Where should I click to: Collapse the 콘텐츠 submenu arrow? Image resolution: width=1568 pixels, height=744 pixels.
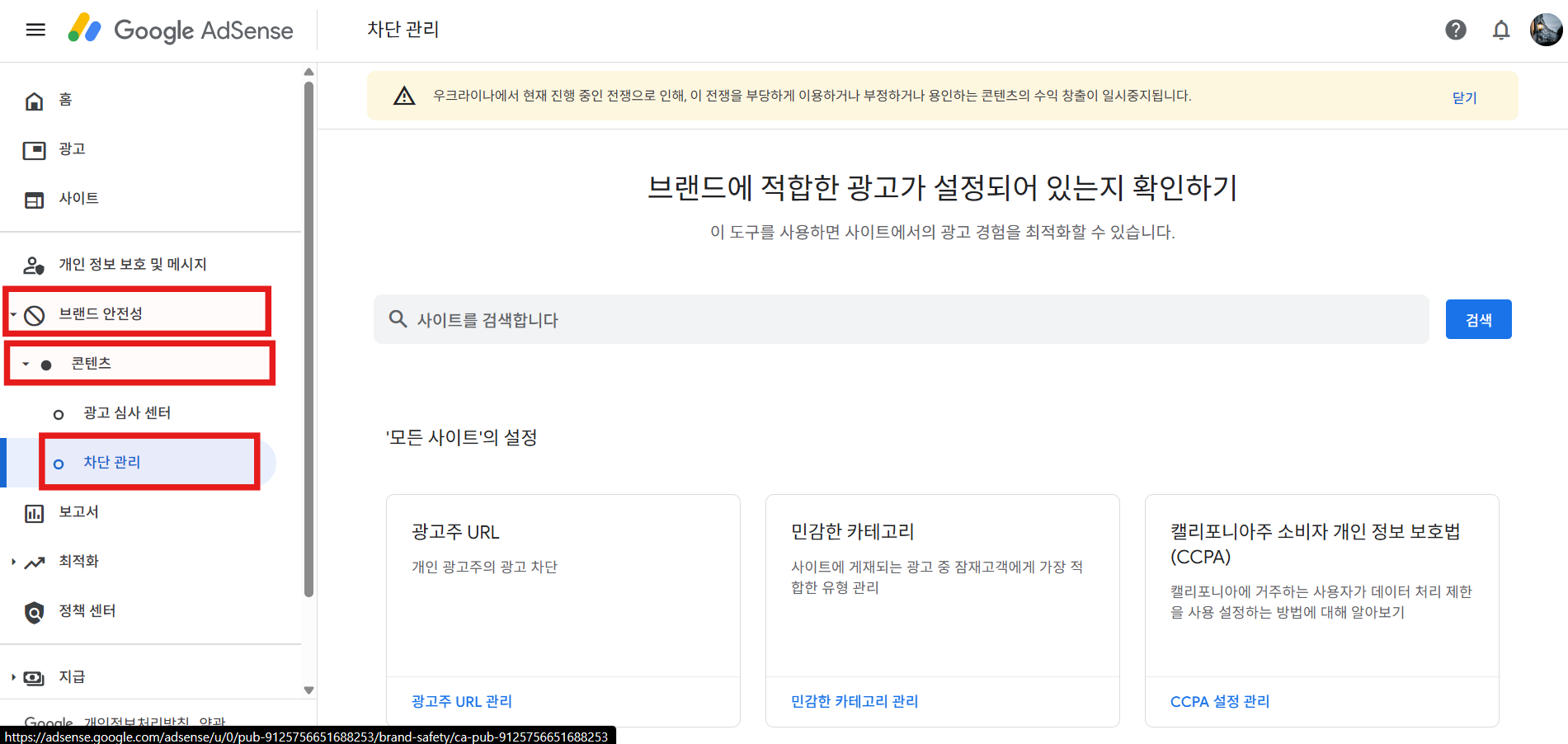coord(26,364)
